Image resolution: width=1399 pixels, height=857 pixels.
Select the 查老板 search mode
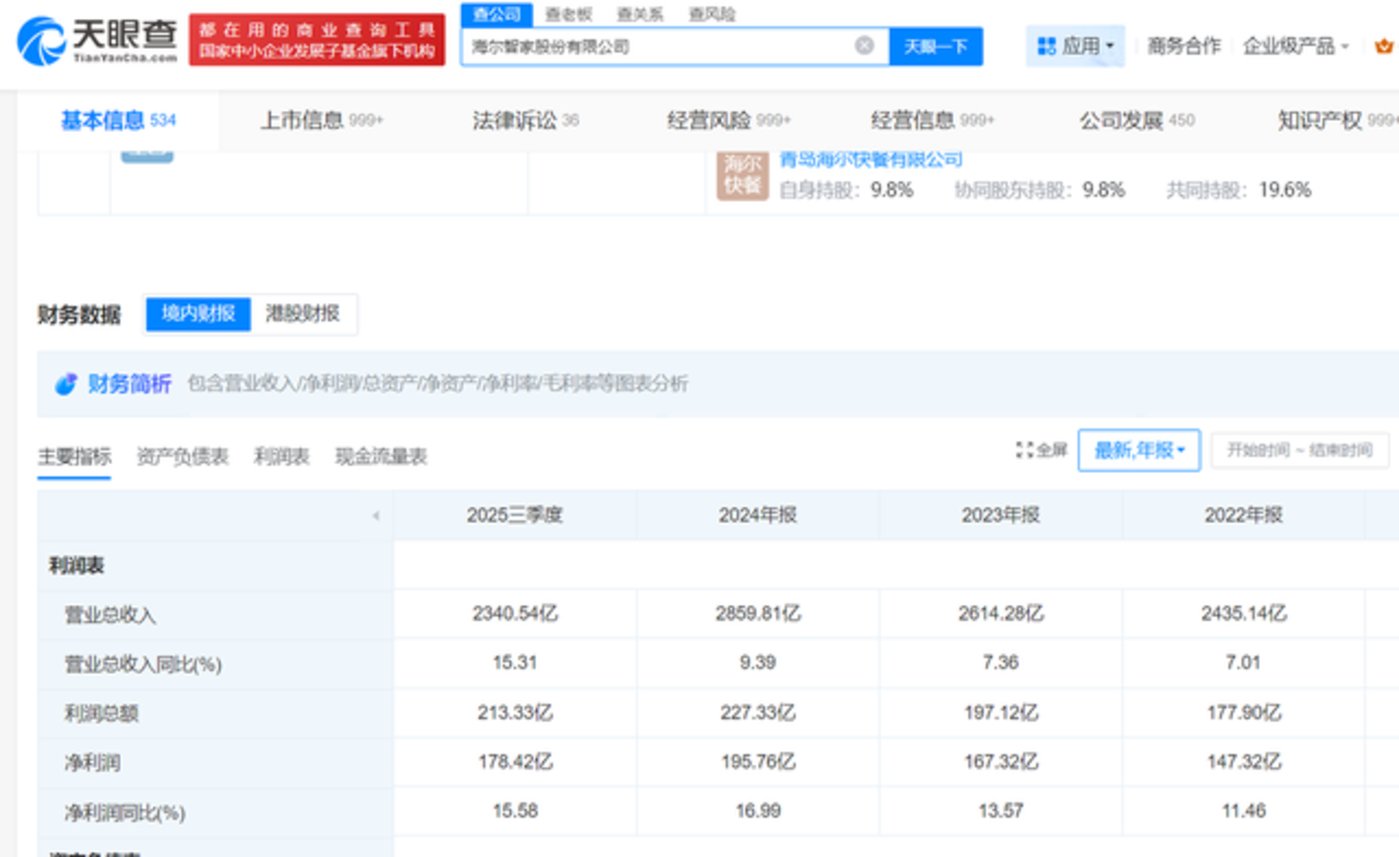[568, 14]
